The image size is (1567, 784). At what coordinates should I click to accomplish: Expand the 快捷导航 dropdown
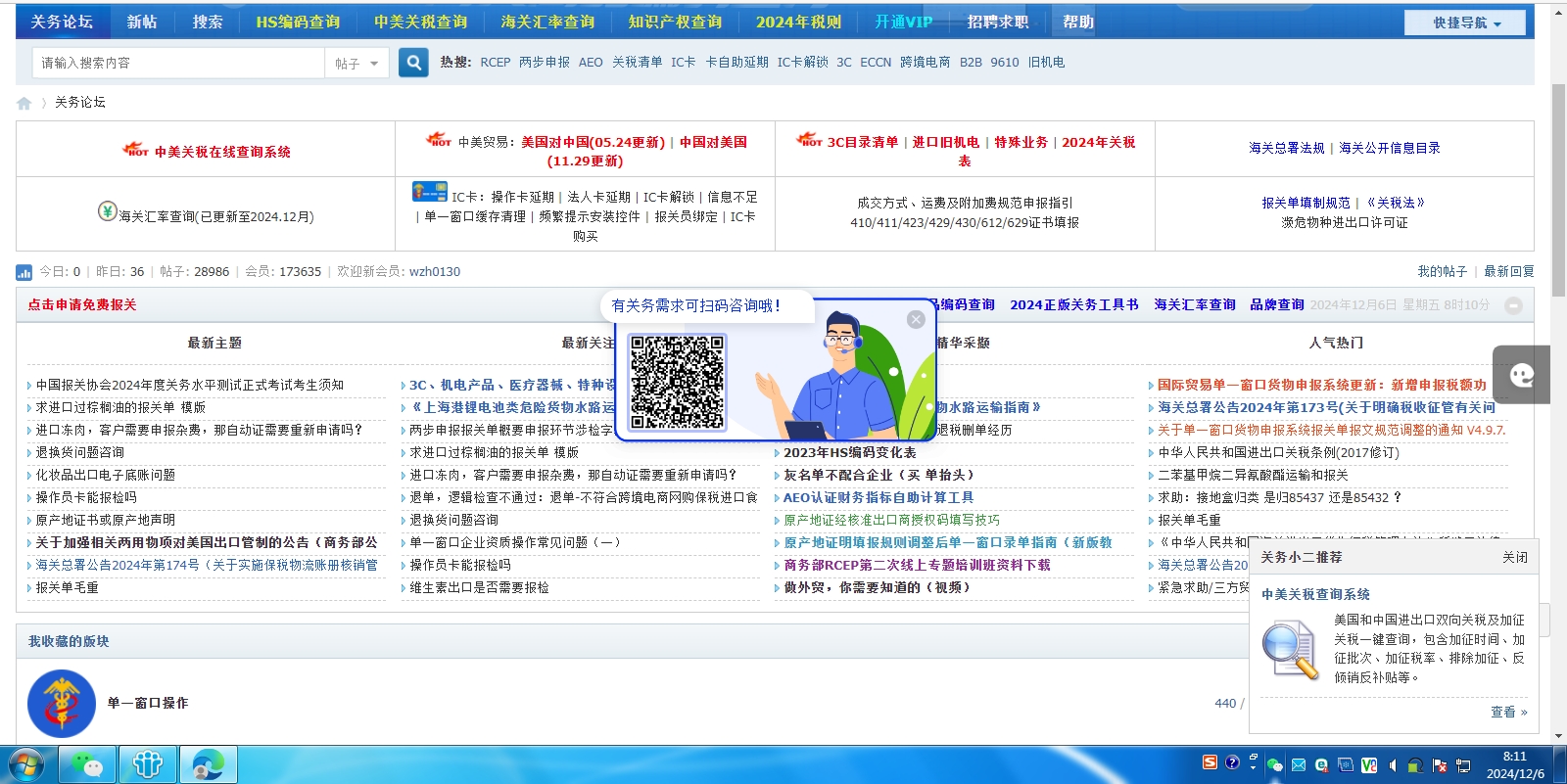(1465, 23)
